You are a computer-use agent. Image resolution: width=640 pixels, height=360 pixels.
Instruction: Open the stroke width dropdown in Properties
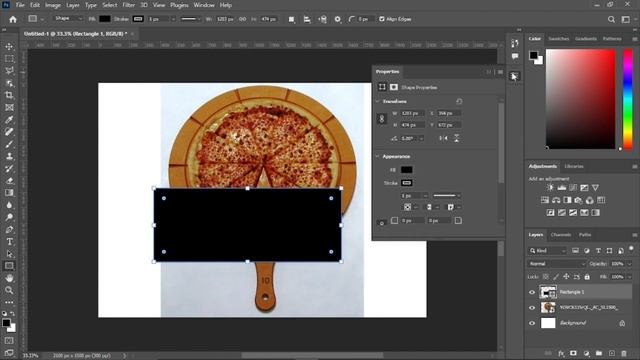coord(425,196)
